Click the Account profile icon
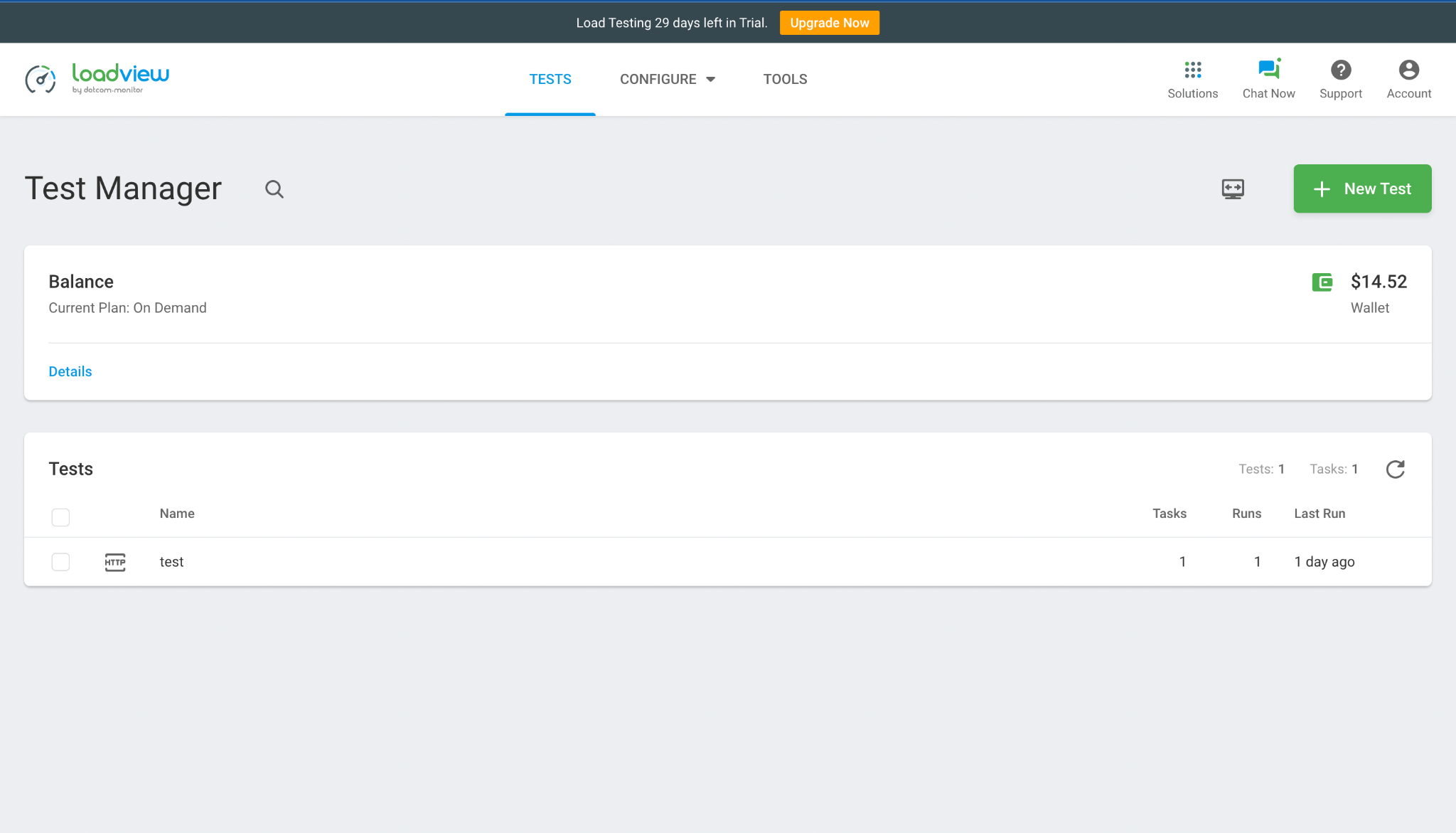 1409,69
